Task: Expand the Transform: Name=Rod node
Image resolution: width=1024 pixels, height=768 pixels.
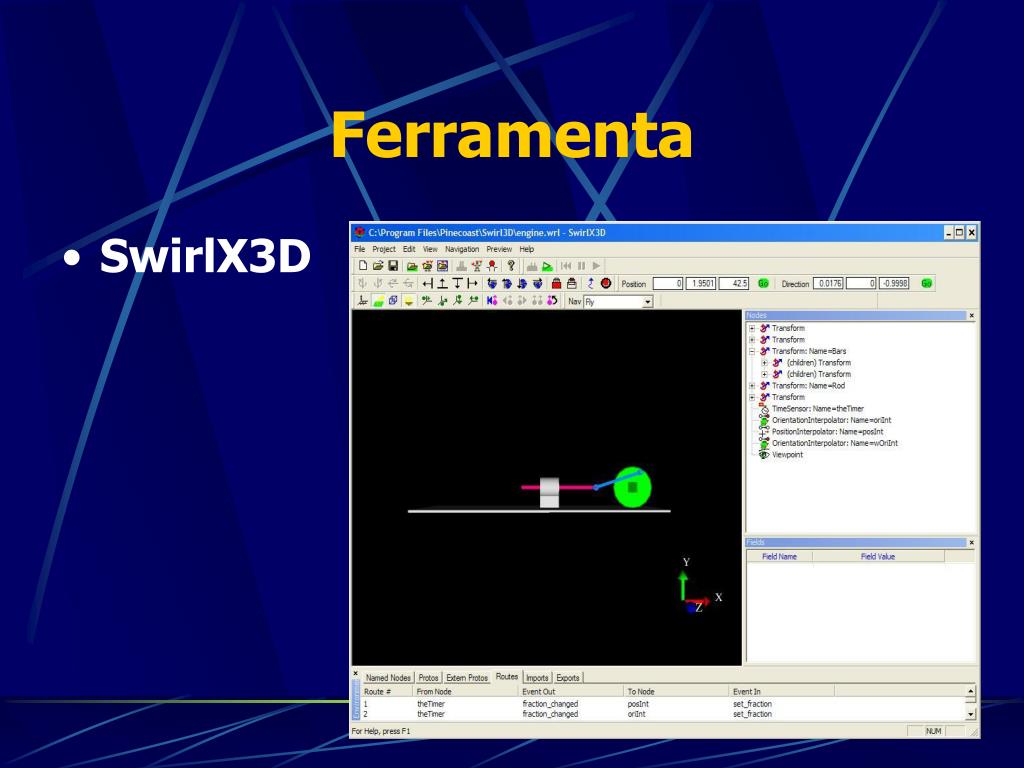Action: 752,386
